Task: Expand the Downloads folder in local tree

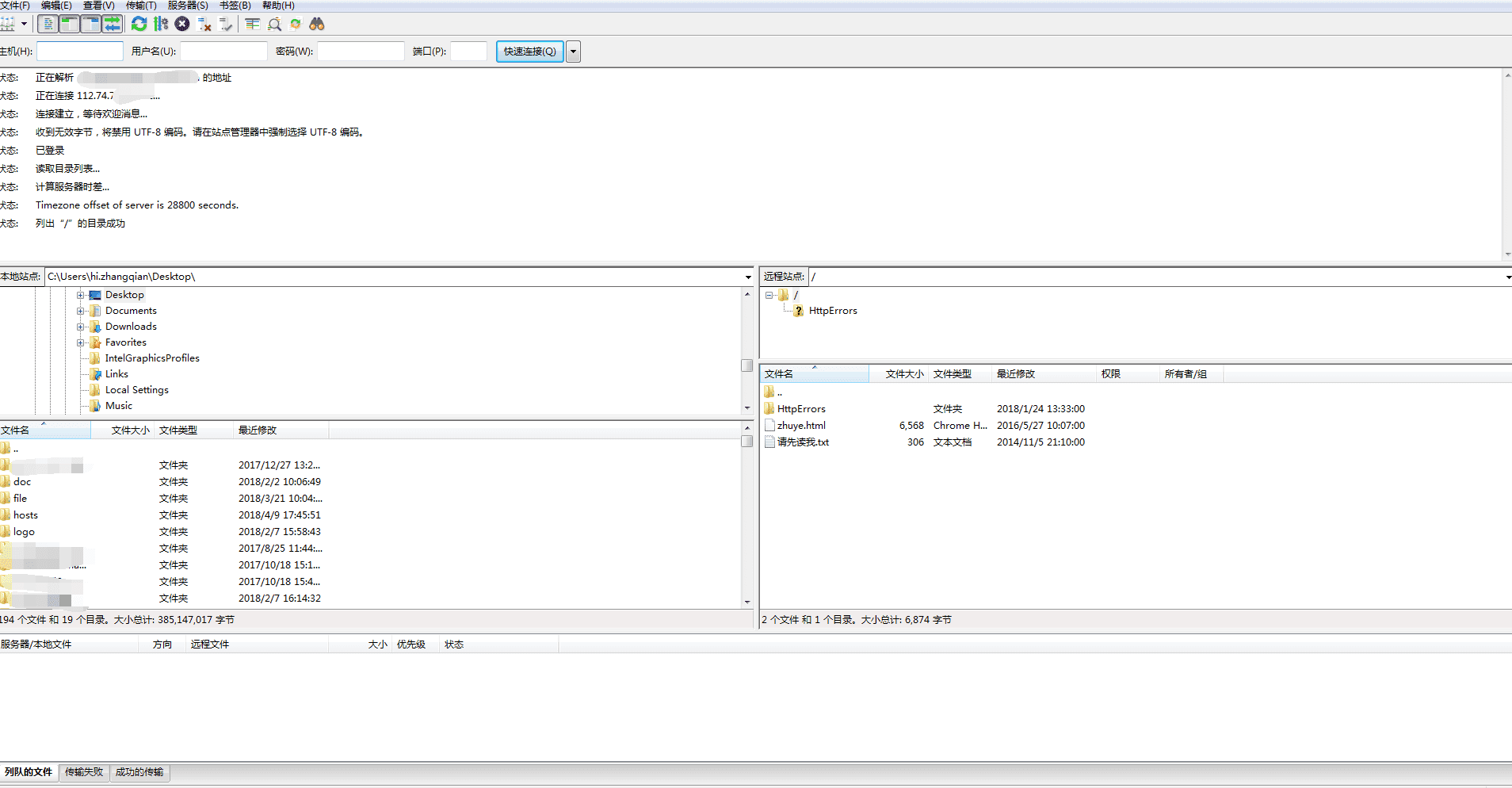Action: pos(80,327)
